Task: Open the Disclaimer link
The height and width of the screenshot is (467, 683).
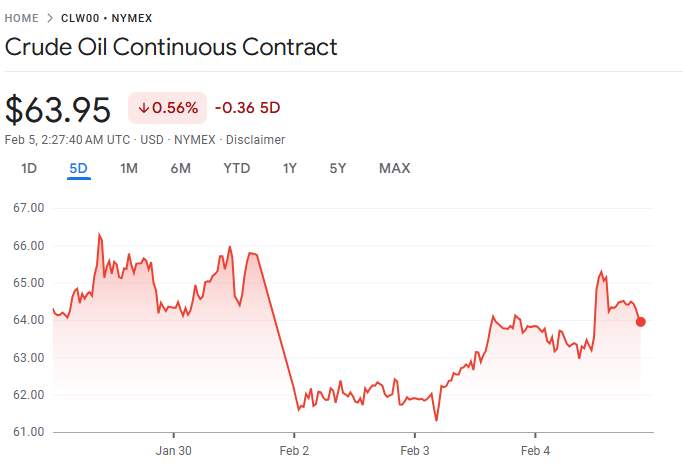Action: 255,140
